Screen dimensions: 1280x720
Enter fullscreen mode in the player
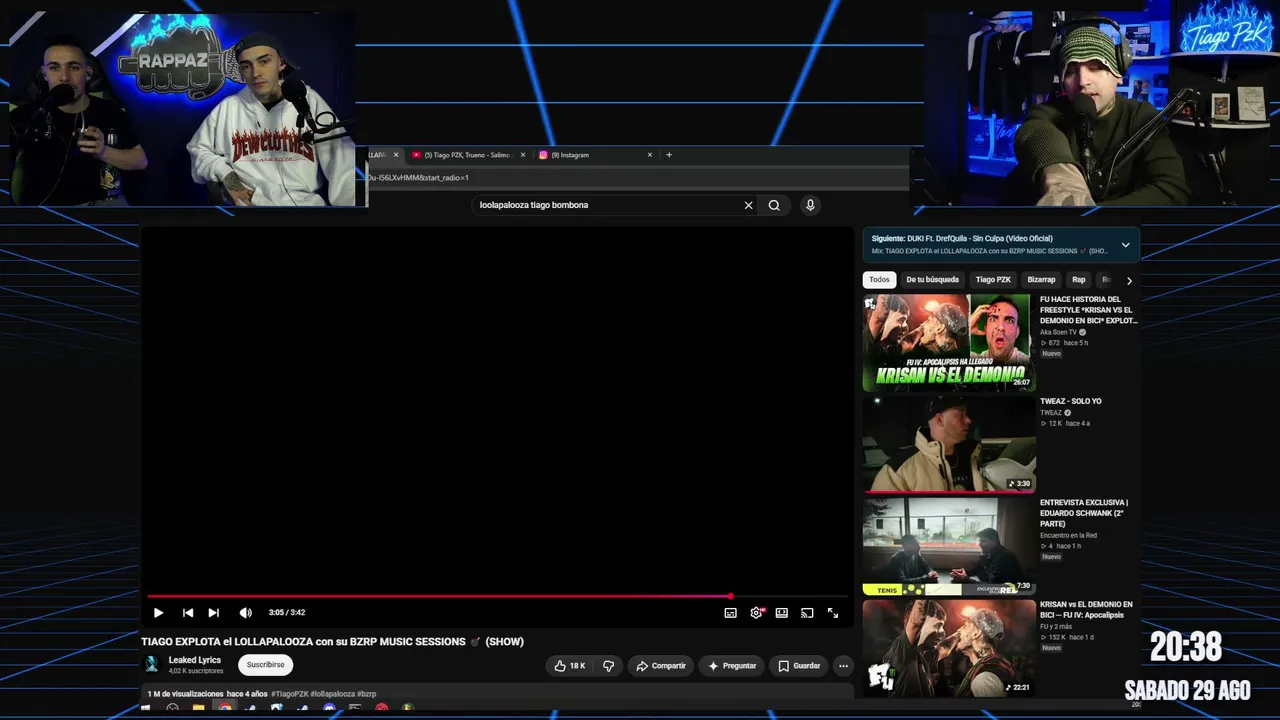point(832,613)
